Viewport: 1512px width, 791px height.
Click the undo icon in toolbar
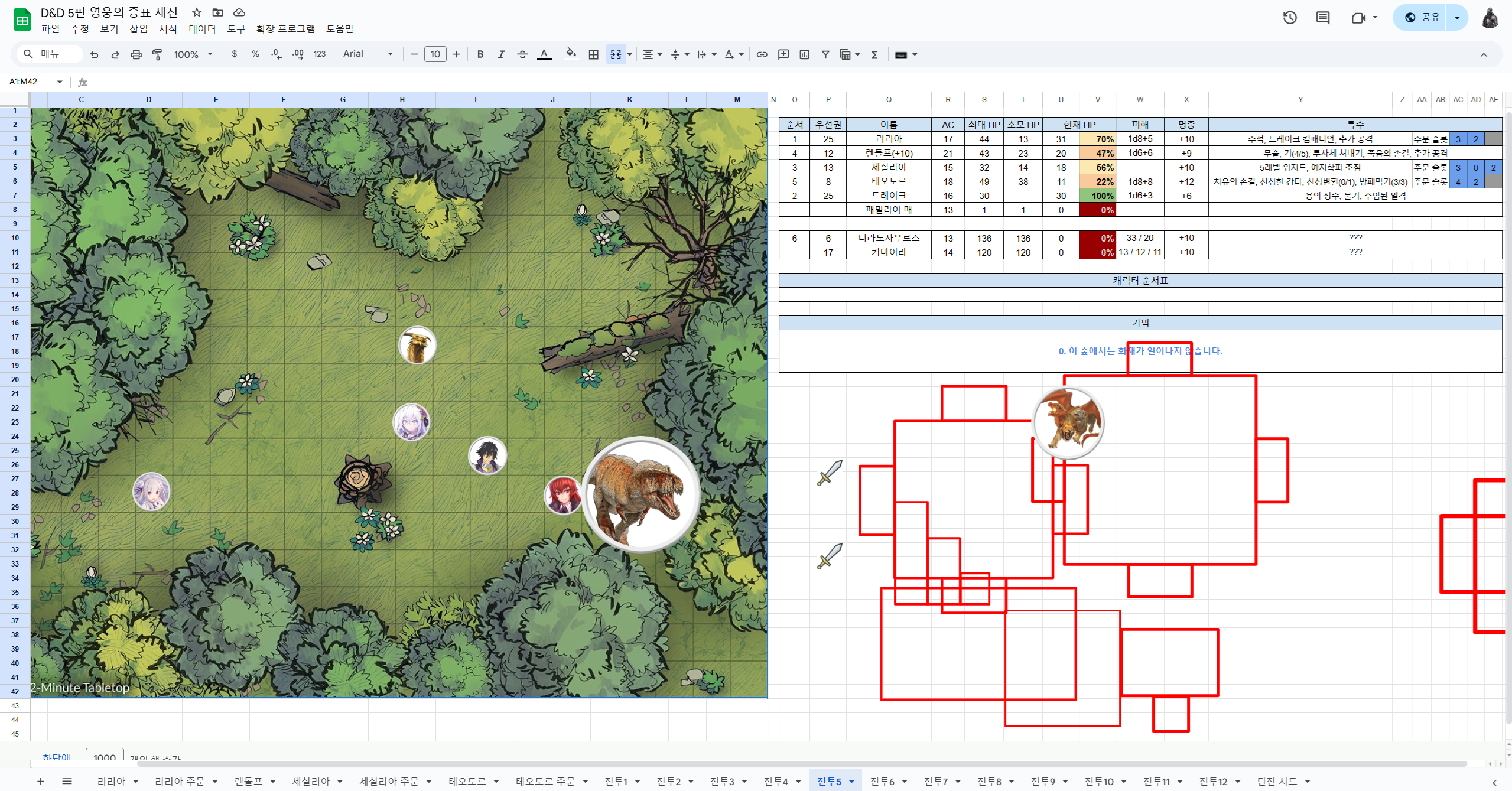click(x=94, y=54)
